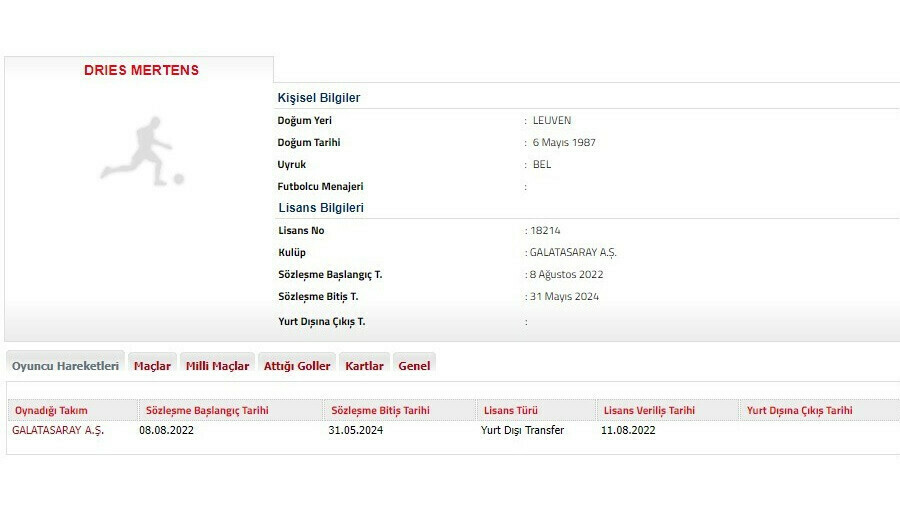This screenshot has height=520, width=900.
Task: Click the Lisans Bilgileri section heading
Action: [321, 208]
